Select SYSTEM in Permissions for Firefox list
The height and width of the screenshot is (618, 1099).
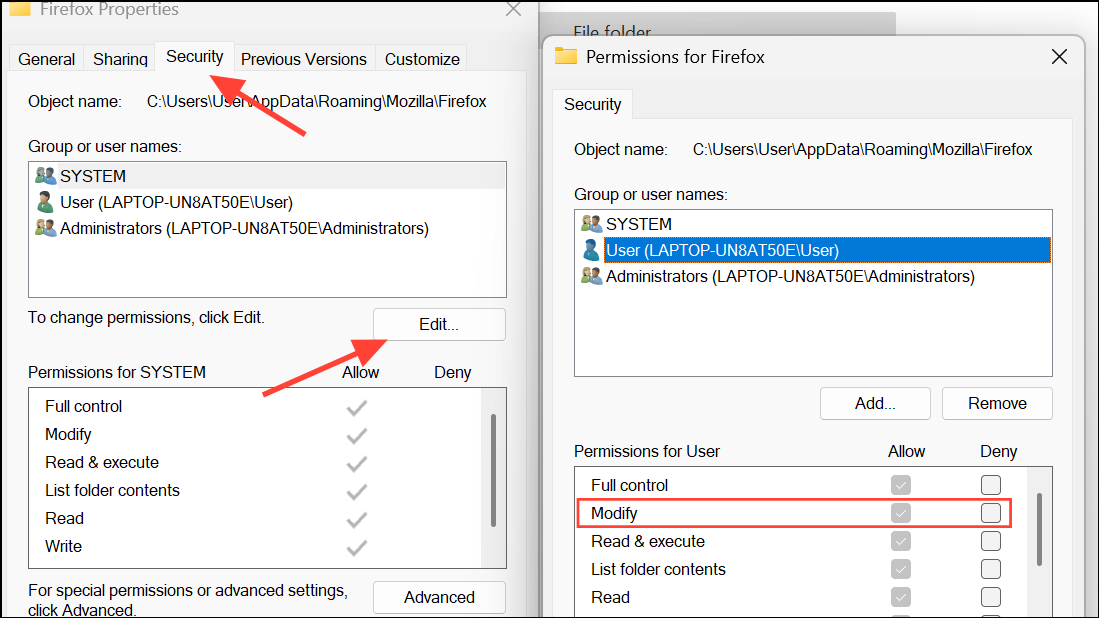(x=813, y=224)
